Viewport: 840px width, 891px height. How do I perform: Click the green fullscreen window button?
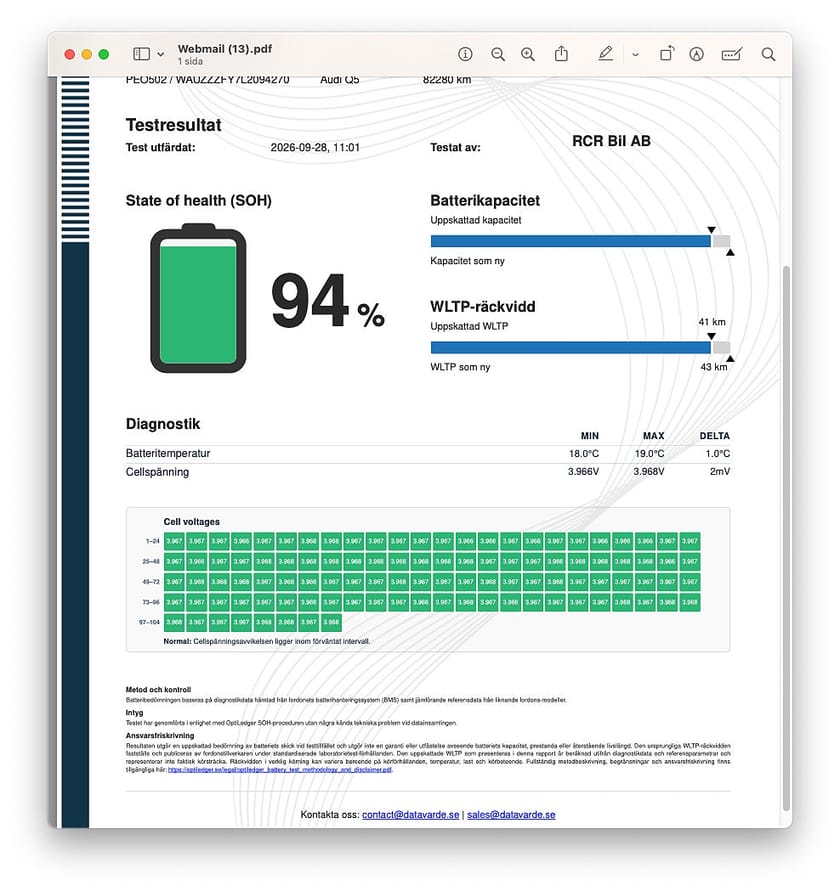point(103,55)
